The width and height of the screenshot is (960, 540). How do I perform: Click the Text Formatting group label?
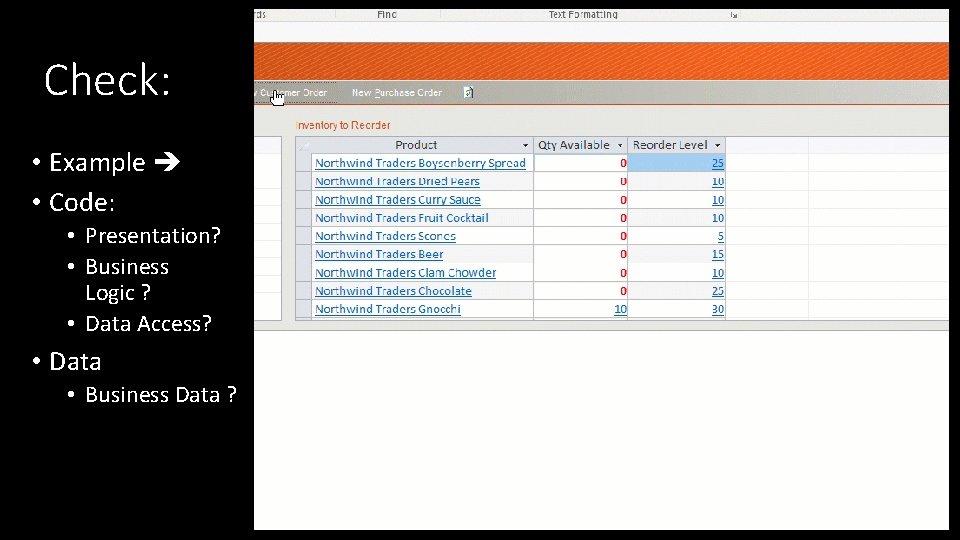click(583, 15)
